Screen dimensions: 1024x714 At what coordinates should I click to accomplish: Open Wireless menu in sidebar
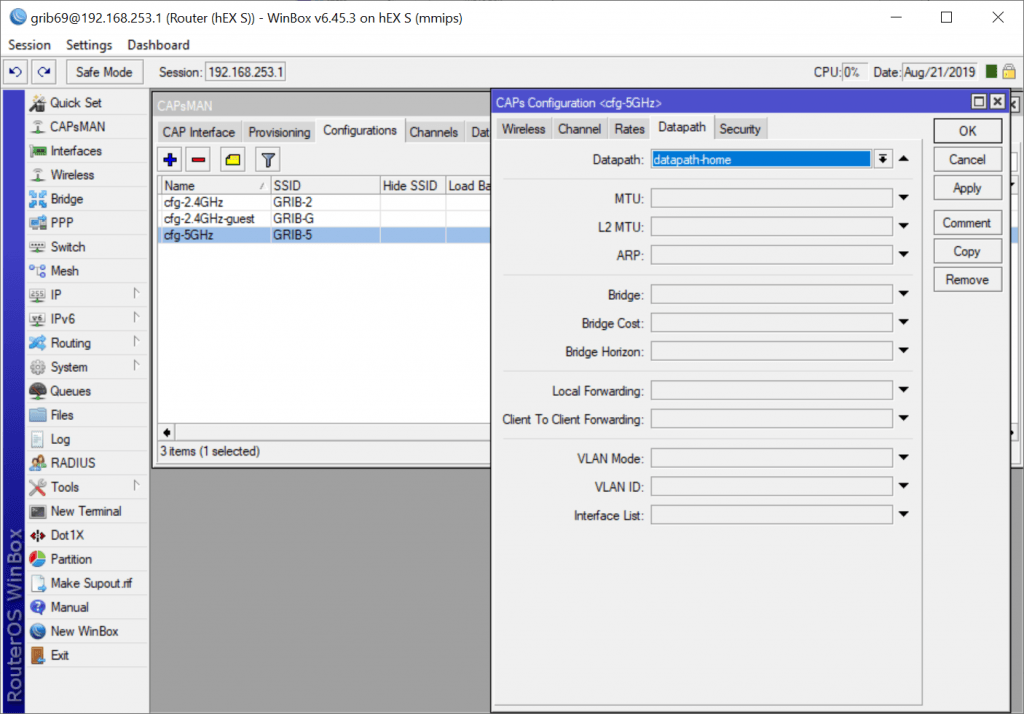point(72,175)
